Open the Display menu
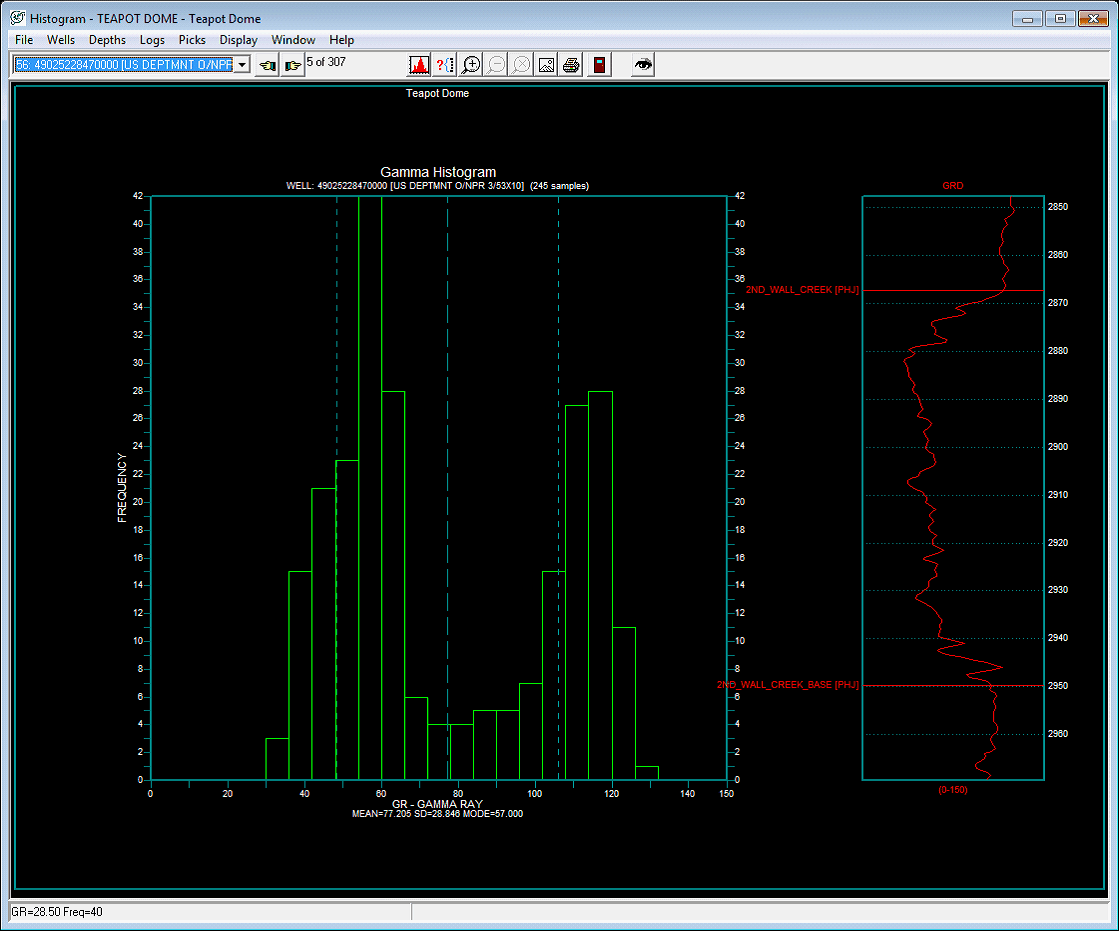The image size is (1120, 932). (x=238, y=40)
